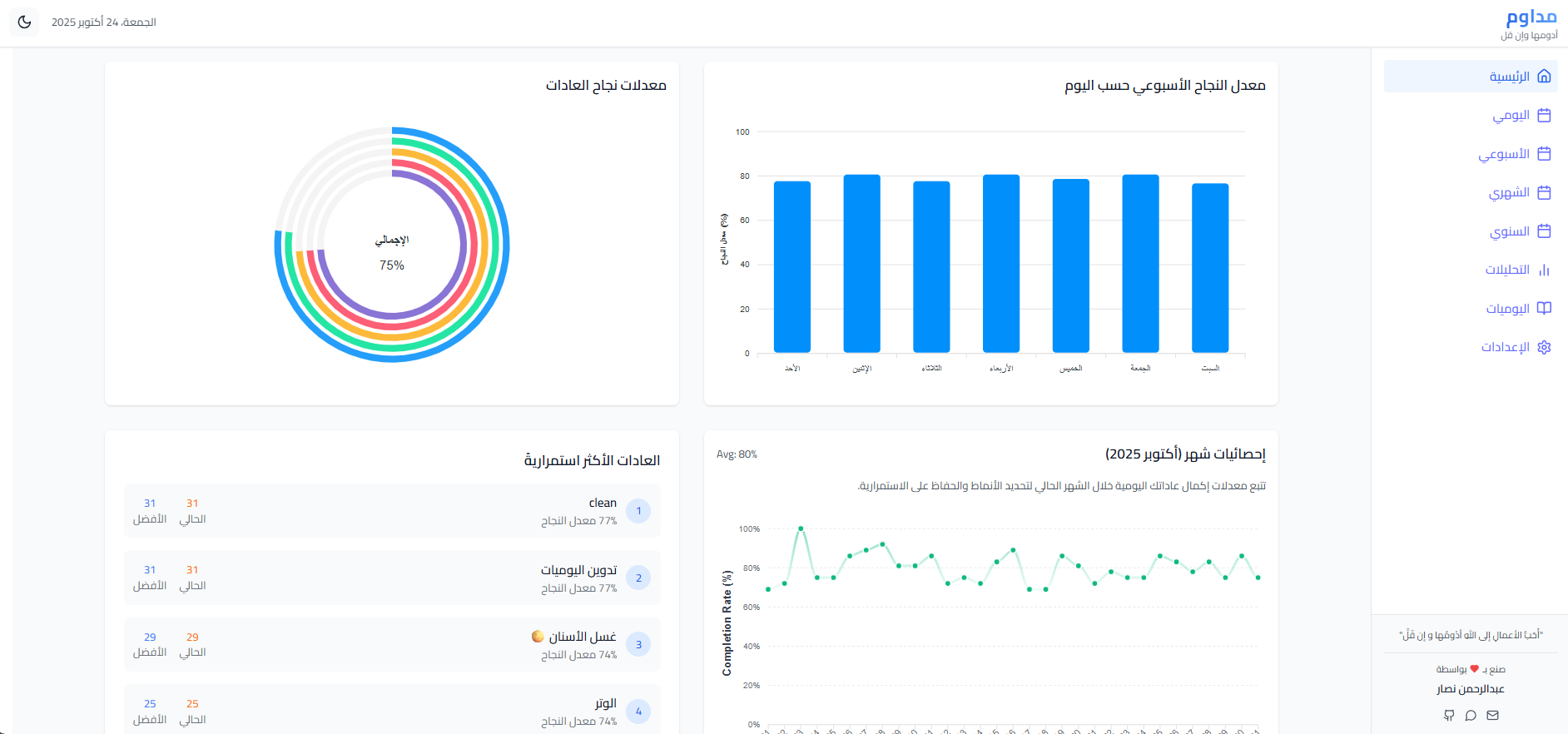
Task: Open the GitHub icon link in footer
Action: pyautogui.click(x=1449, y=715)
